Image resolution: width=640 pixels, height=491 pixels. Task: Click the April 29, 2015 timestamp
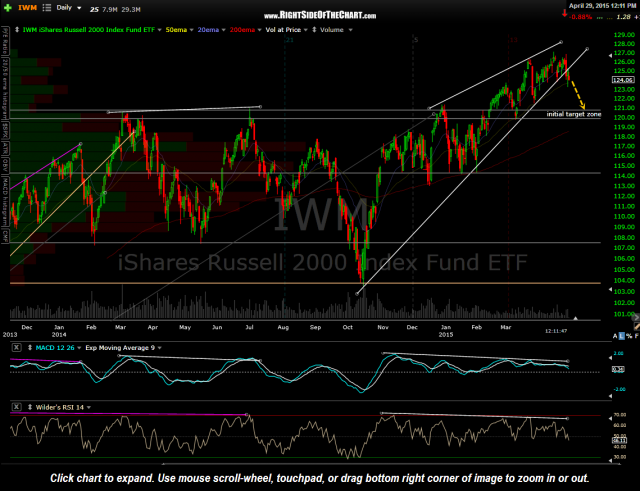coord(602,6)
